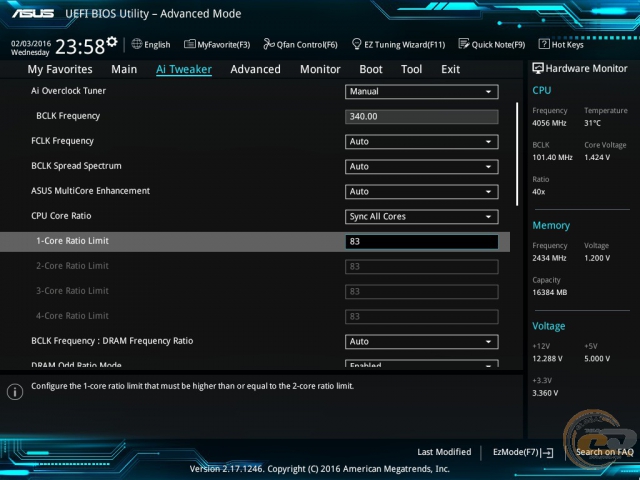Expand the FCLK Frequency dropdown
The image size is (640, 480).
(x=422, y=142)
